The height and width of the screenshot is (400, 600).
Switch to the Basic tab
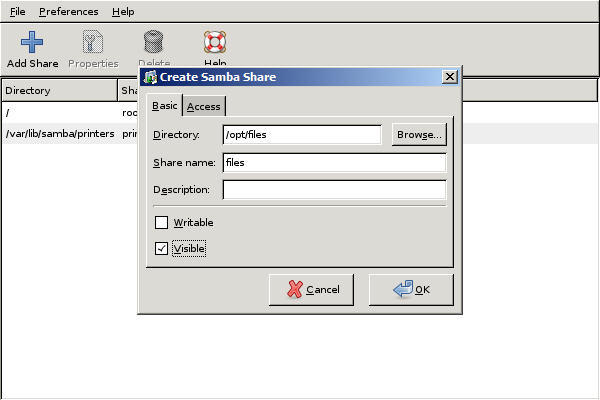[x=165, y=105]
